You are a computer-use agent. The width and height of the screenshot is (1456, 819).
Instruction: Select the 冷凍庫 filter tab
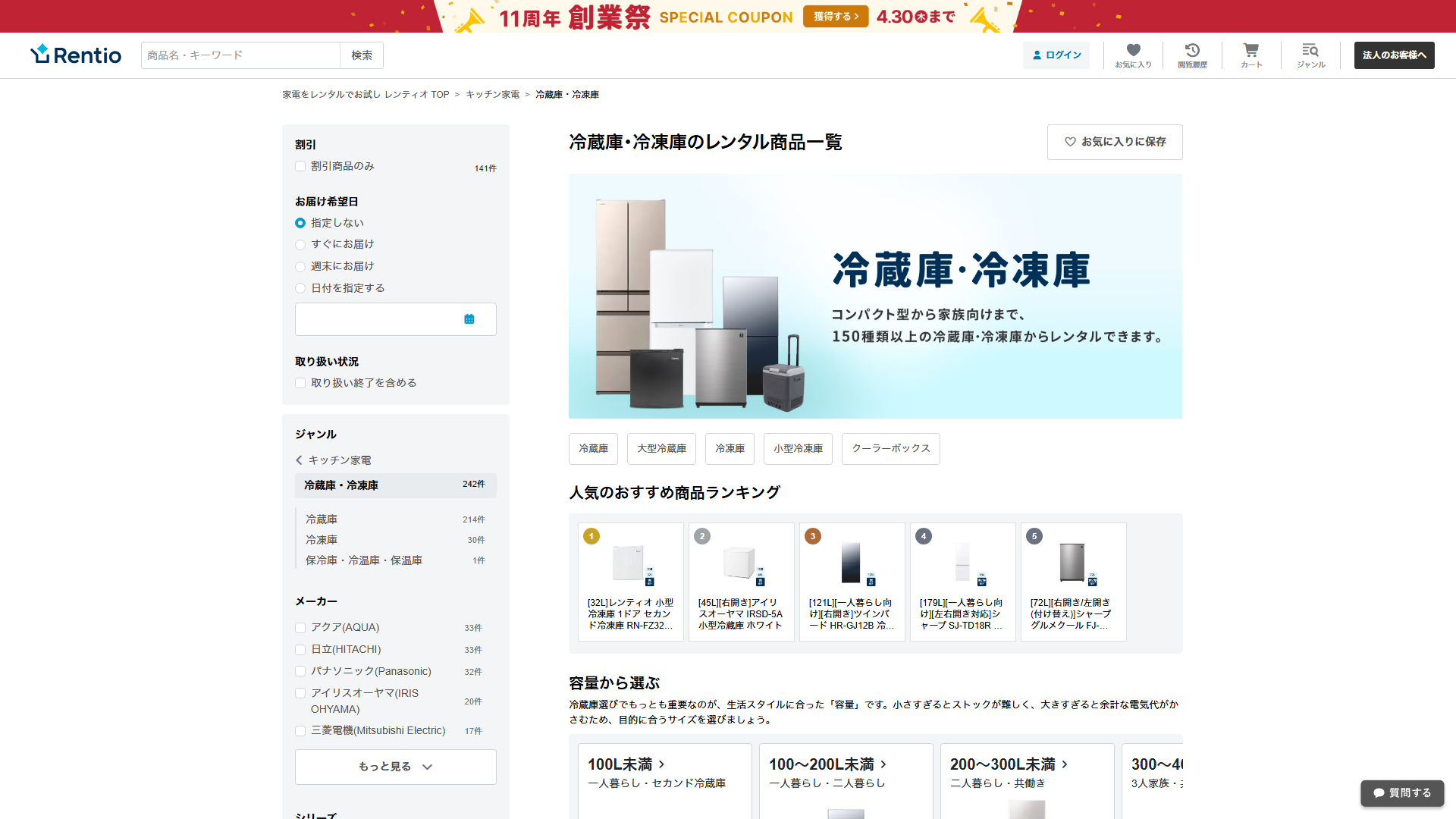tap(730, 448)
